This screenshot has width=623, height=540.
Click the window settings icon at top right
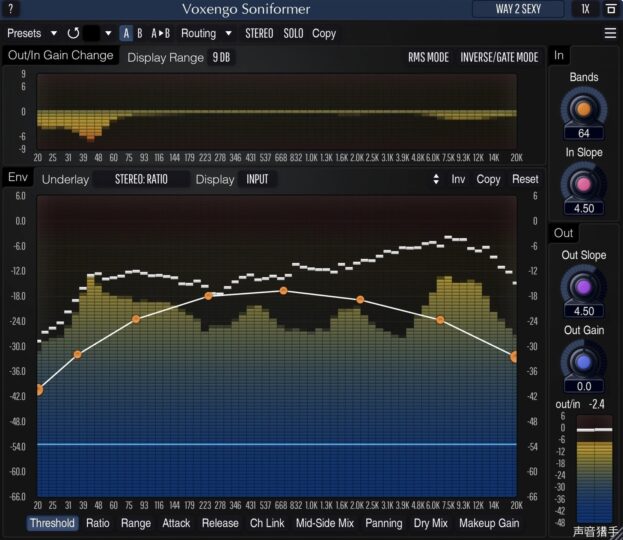[610, 9]
